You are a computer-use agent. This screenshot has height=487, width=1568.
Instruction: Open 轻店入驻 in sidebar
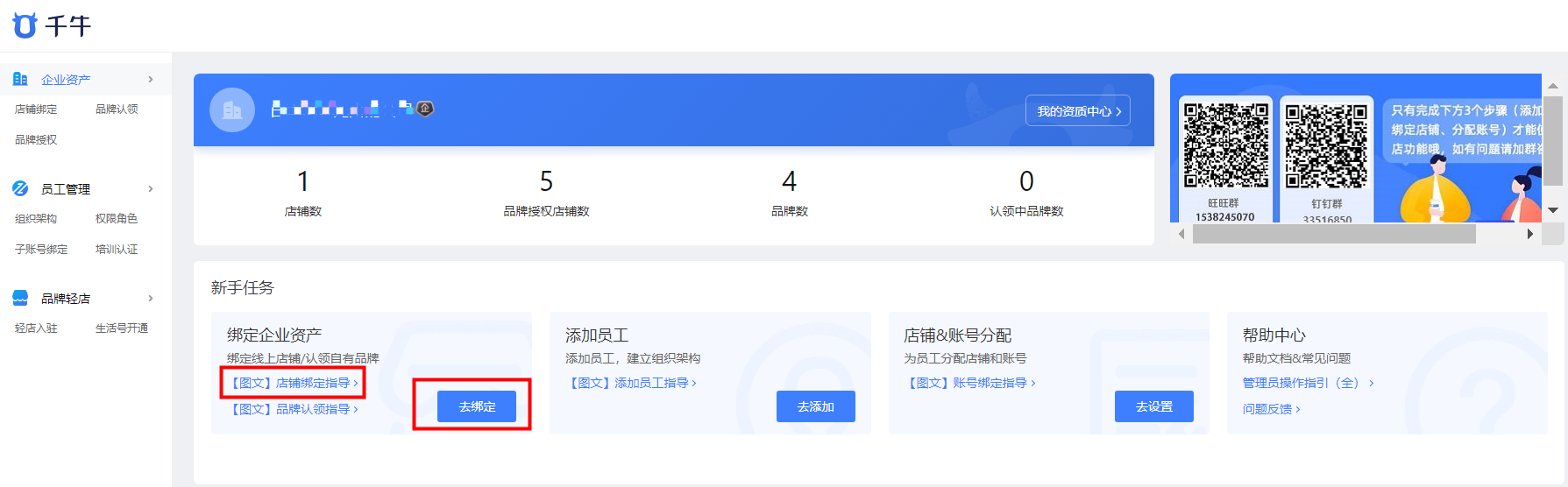pos(36,328)
